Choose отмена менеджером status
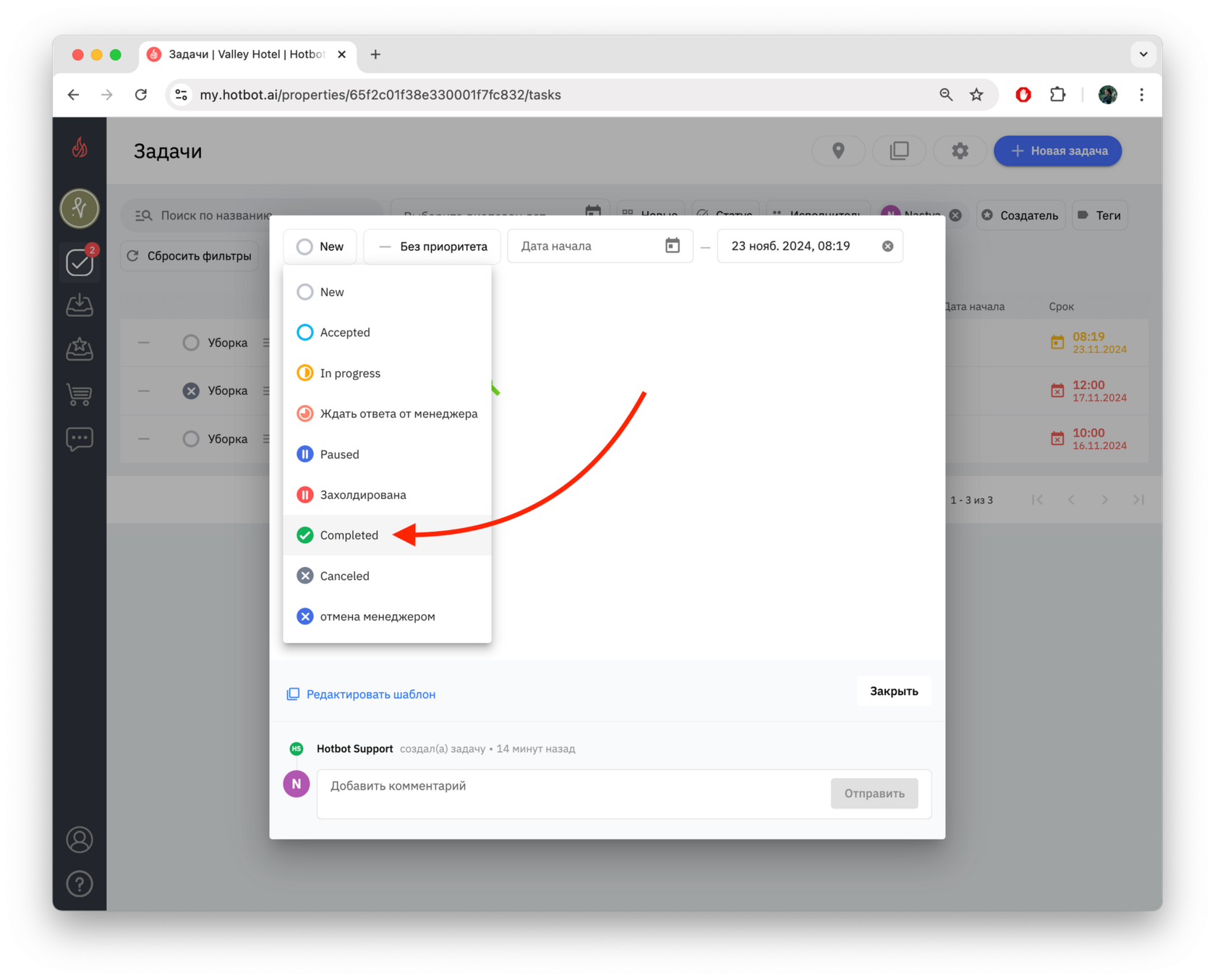This screenshot has width=1215, height=980. (387, 616)
